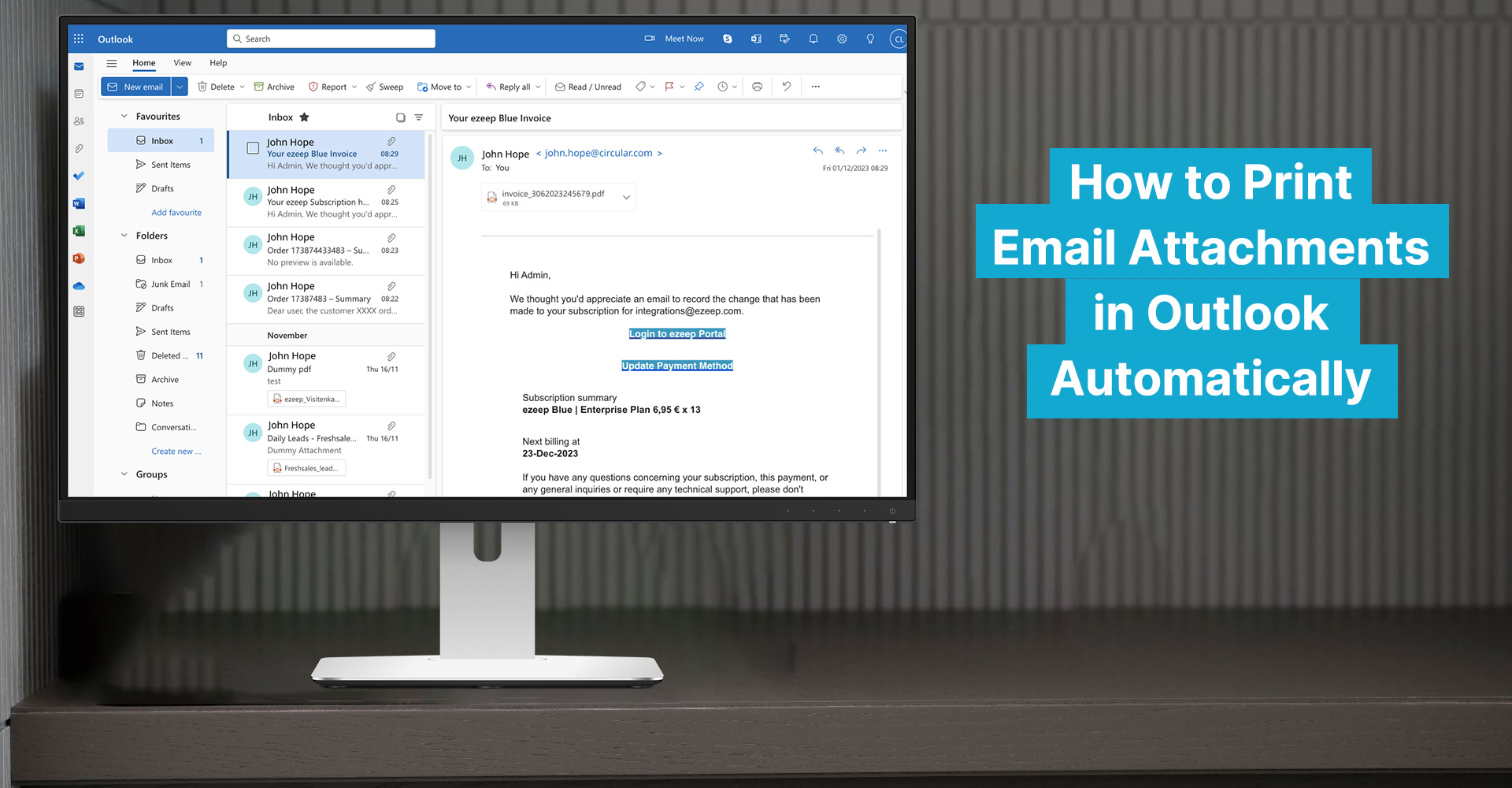The image size is (1512, 788).
Task: Launch PowerPoint from the app rail
Action: point(79,258)
